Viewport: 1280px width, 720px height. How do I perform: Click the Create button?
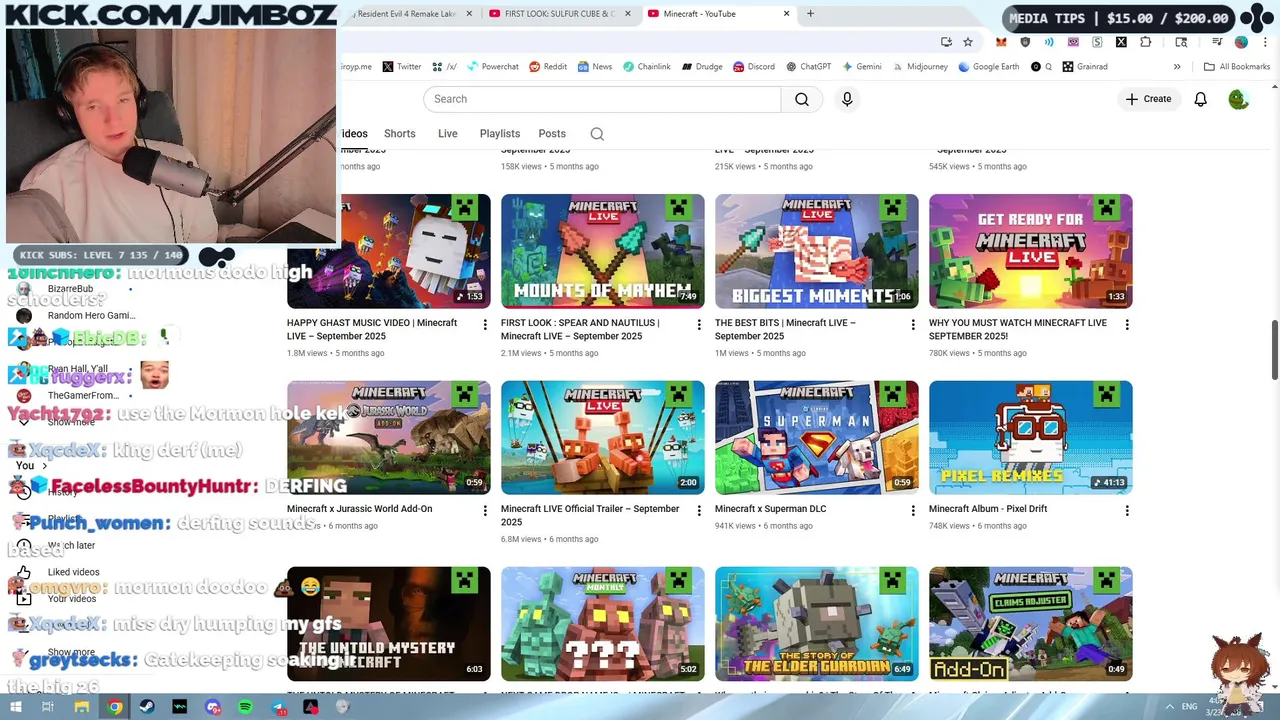[1148, 99]
